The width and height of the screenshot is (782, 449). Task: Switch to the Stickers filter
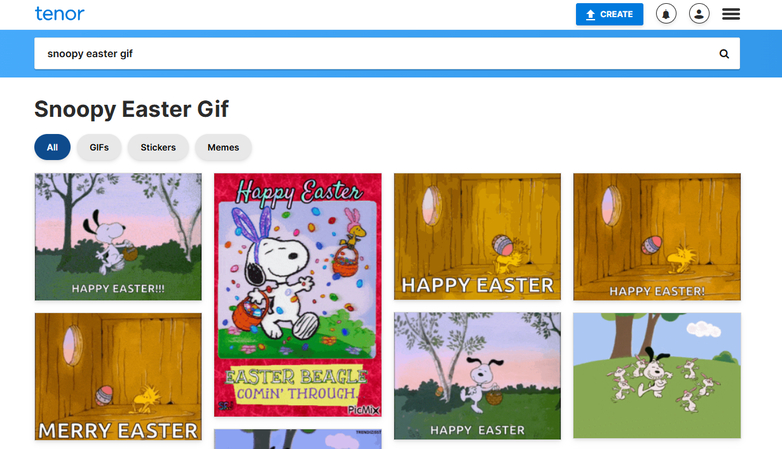[158, 147]
